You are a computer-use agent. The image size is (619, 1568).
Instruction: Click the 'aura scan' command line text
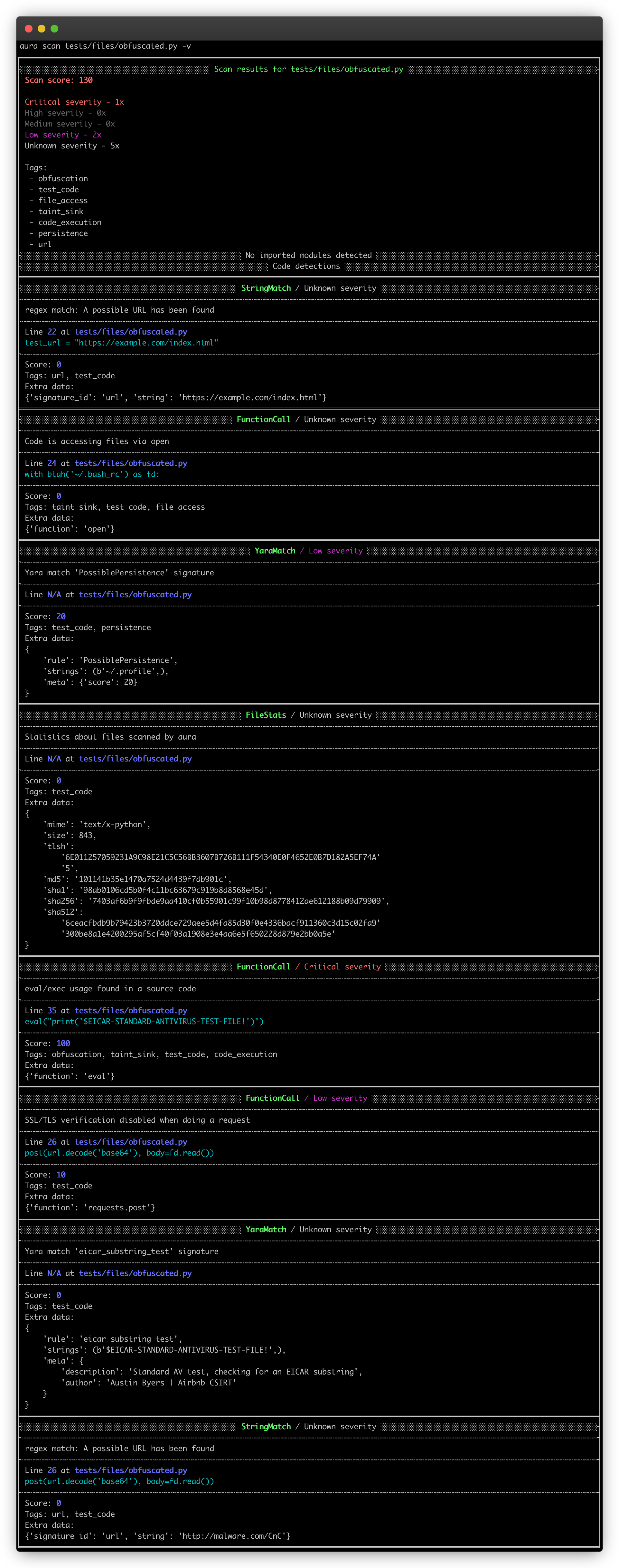coord(105,46)
